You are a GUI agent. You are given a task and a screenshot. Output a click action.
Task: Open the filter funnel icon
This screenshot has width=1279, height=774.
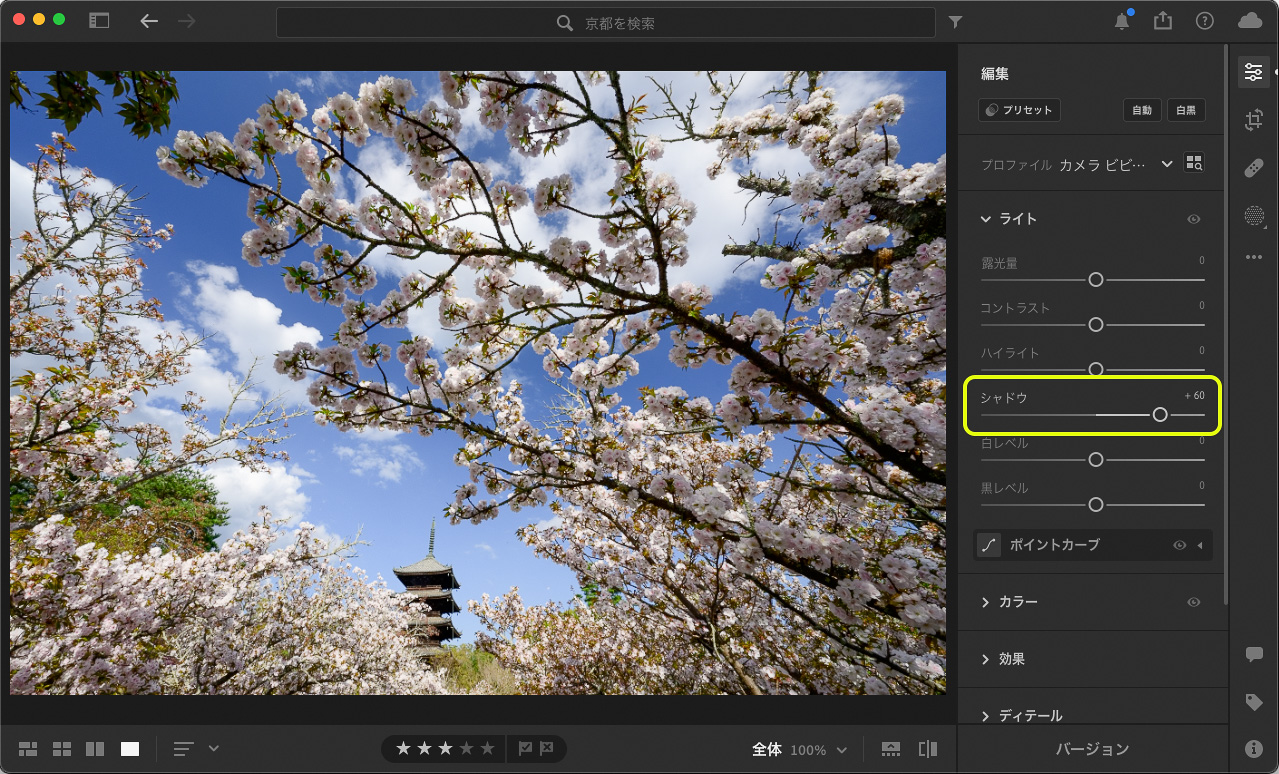click(955, 21)
